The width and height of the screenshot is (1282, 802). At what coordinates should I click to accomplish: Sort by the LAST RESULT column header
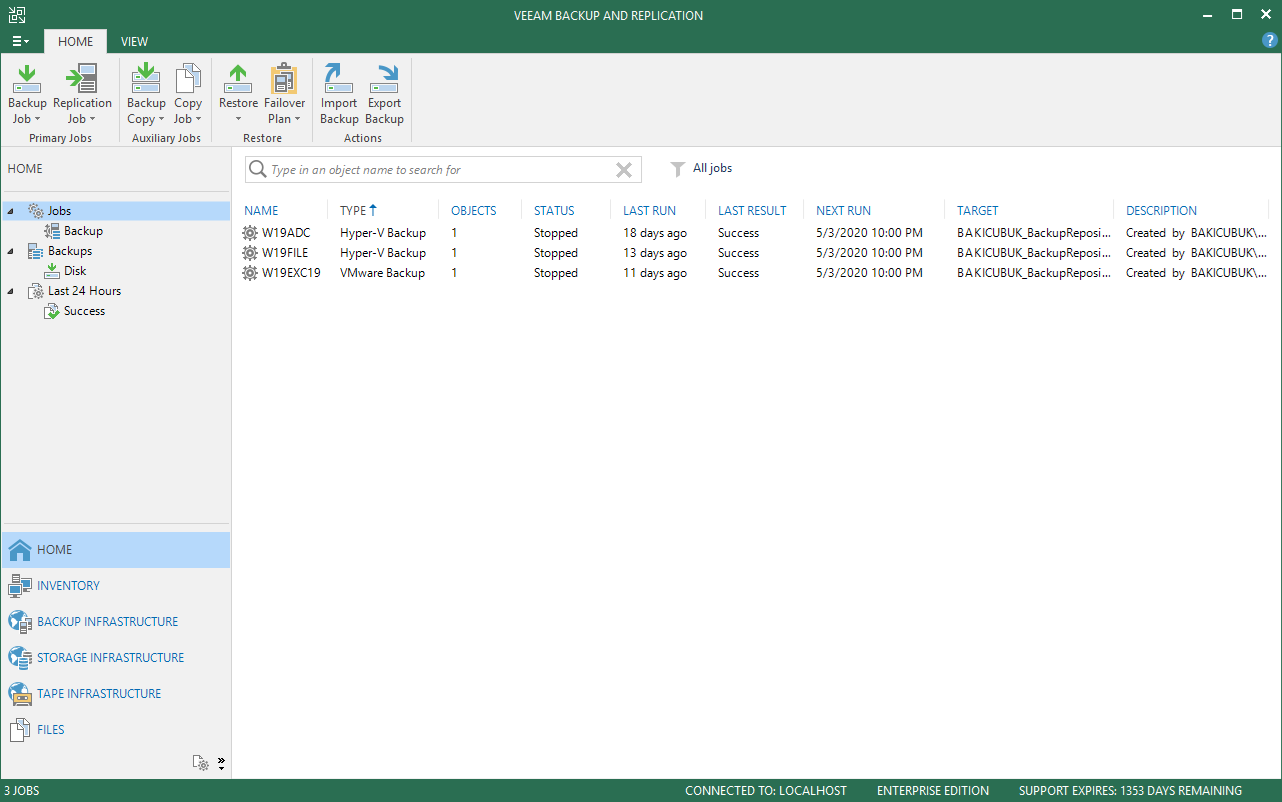(752, 211)
